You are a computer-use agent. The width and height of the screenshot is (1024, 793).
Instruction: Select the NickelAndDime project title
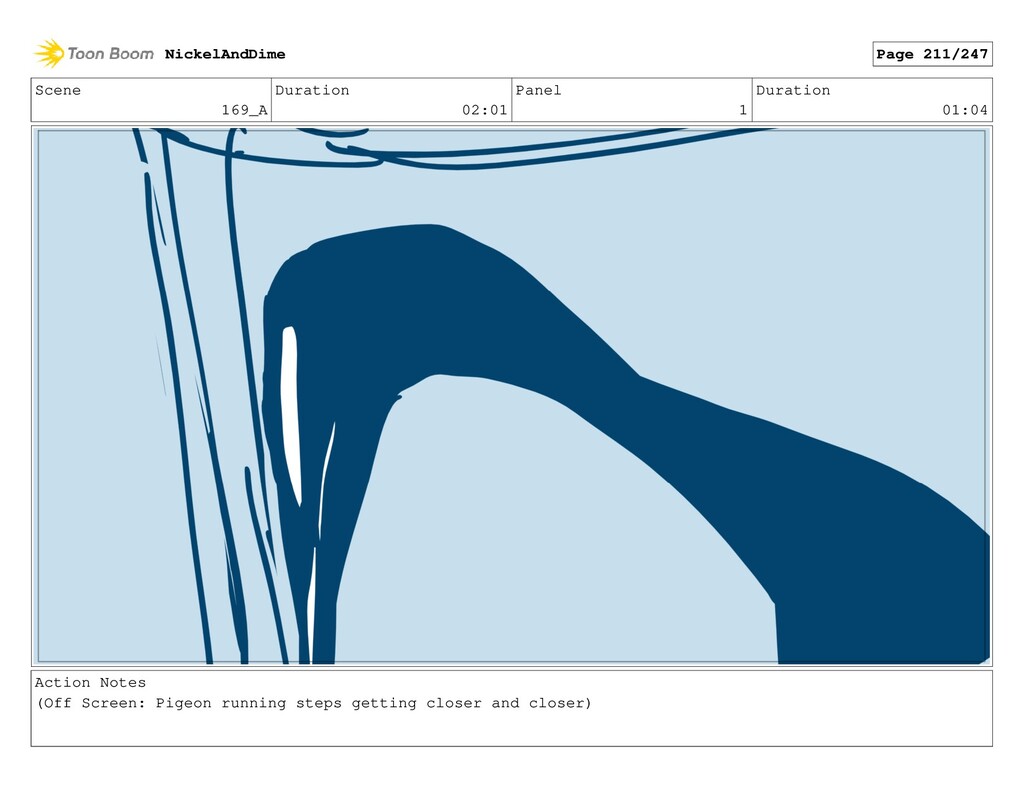click(225, 54)
